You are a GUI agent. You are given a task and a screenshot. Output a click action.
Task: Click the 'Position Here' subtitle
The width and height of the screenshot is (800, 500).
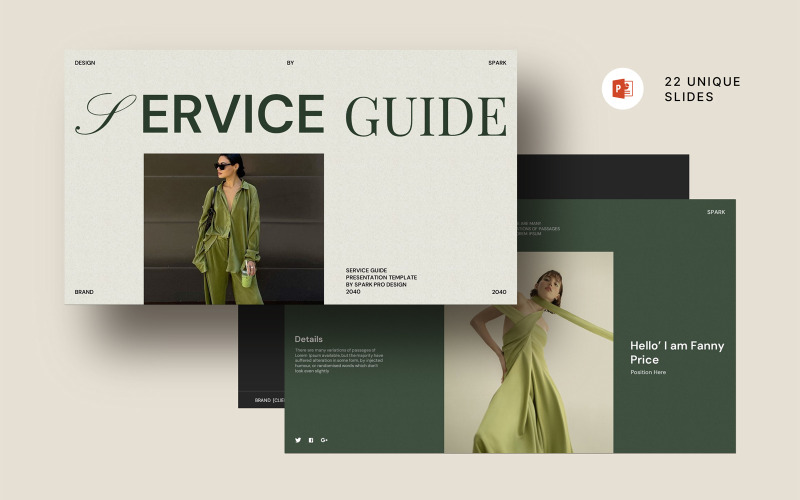[648, 372]
